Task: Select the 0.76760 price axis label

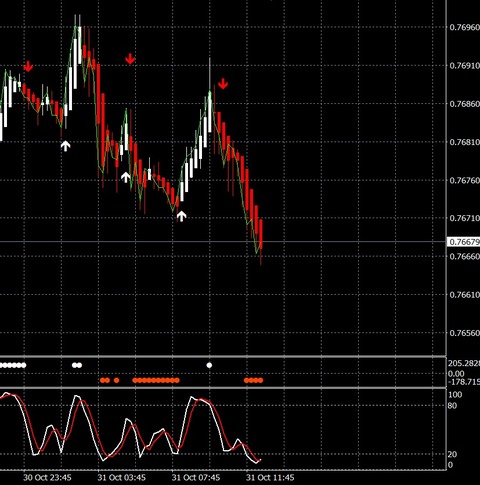Action: pos(465,180)
